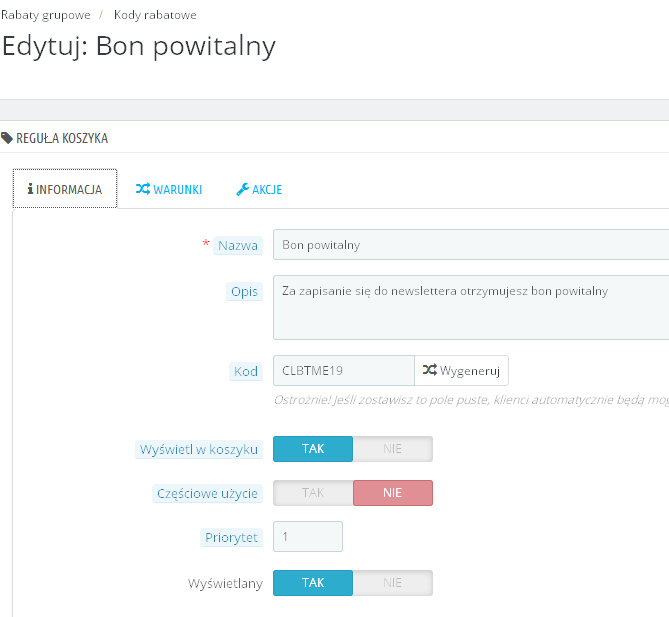The image size is (669, 617).
Task: Set Wyświetlany to TAK
Action: tap(313, 583)
